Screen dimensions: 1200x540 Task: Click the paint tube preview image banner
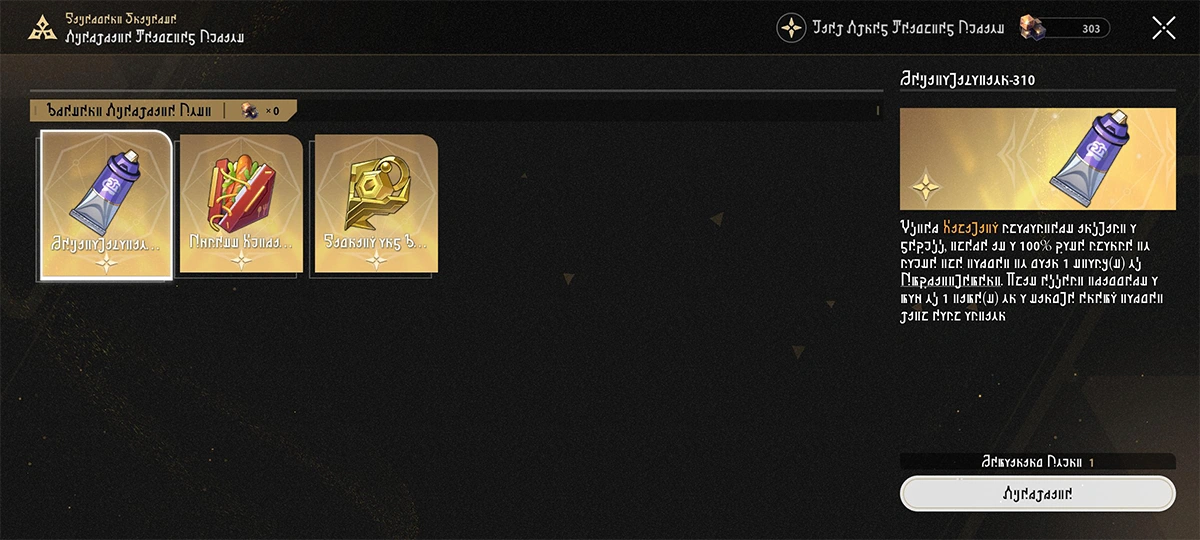coord(1038,159)
